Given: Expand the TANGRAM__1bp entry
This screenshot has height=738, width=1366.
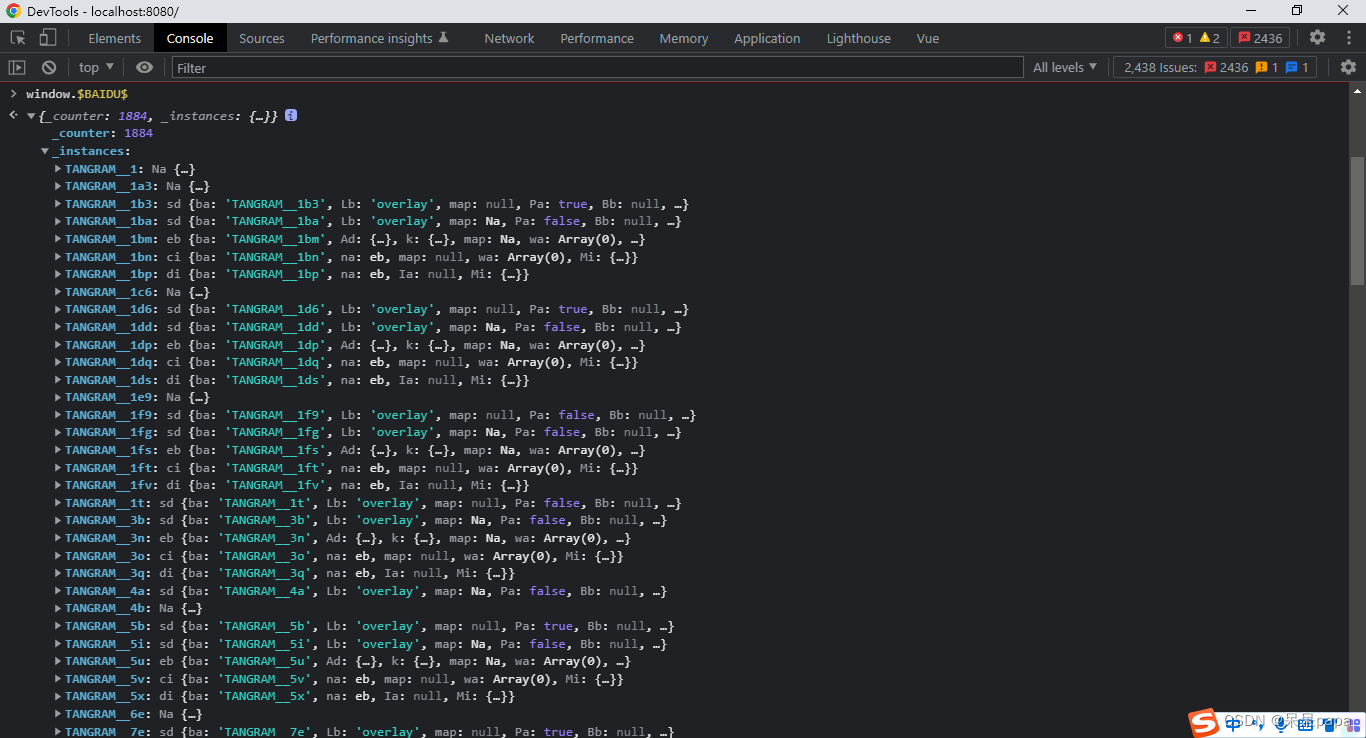Looking at the screenshot, I should [58, 274].
